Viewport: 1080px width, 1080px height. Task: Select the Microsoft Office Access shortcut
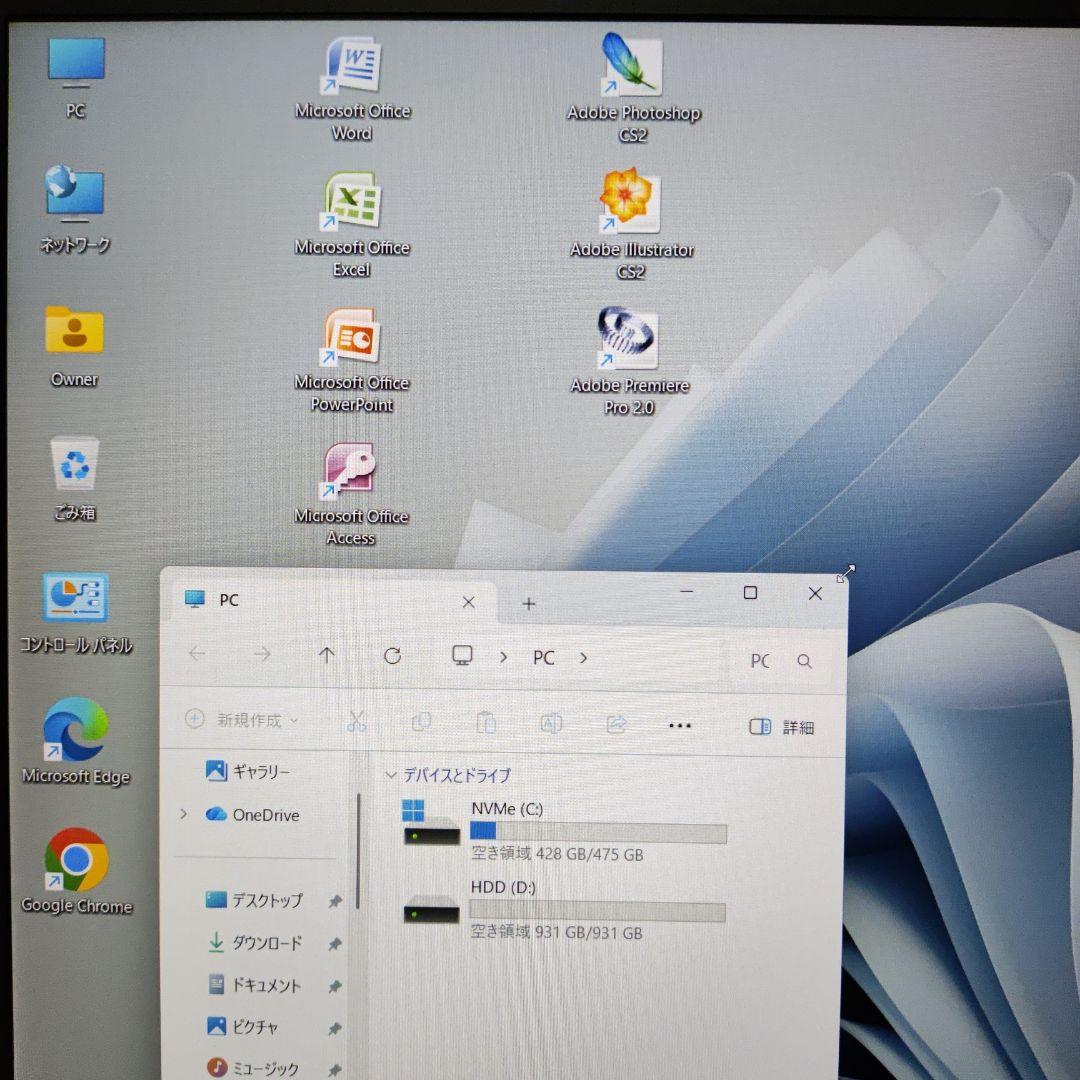coord(351,494)
